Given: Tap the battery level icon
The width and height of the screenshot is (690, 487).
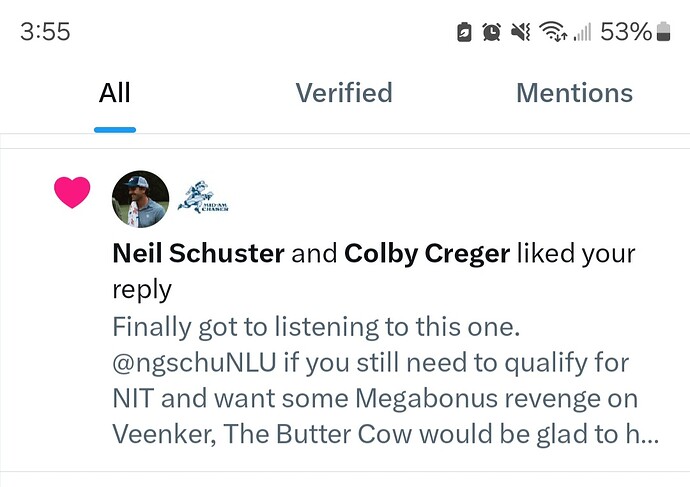Looking at the screenshot, I should coord(663,32).
